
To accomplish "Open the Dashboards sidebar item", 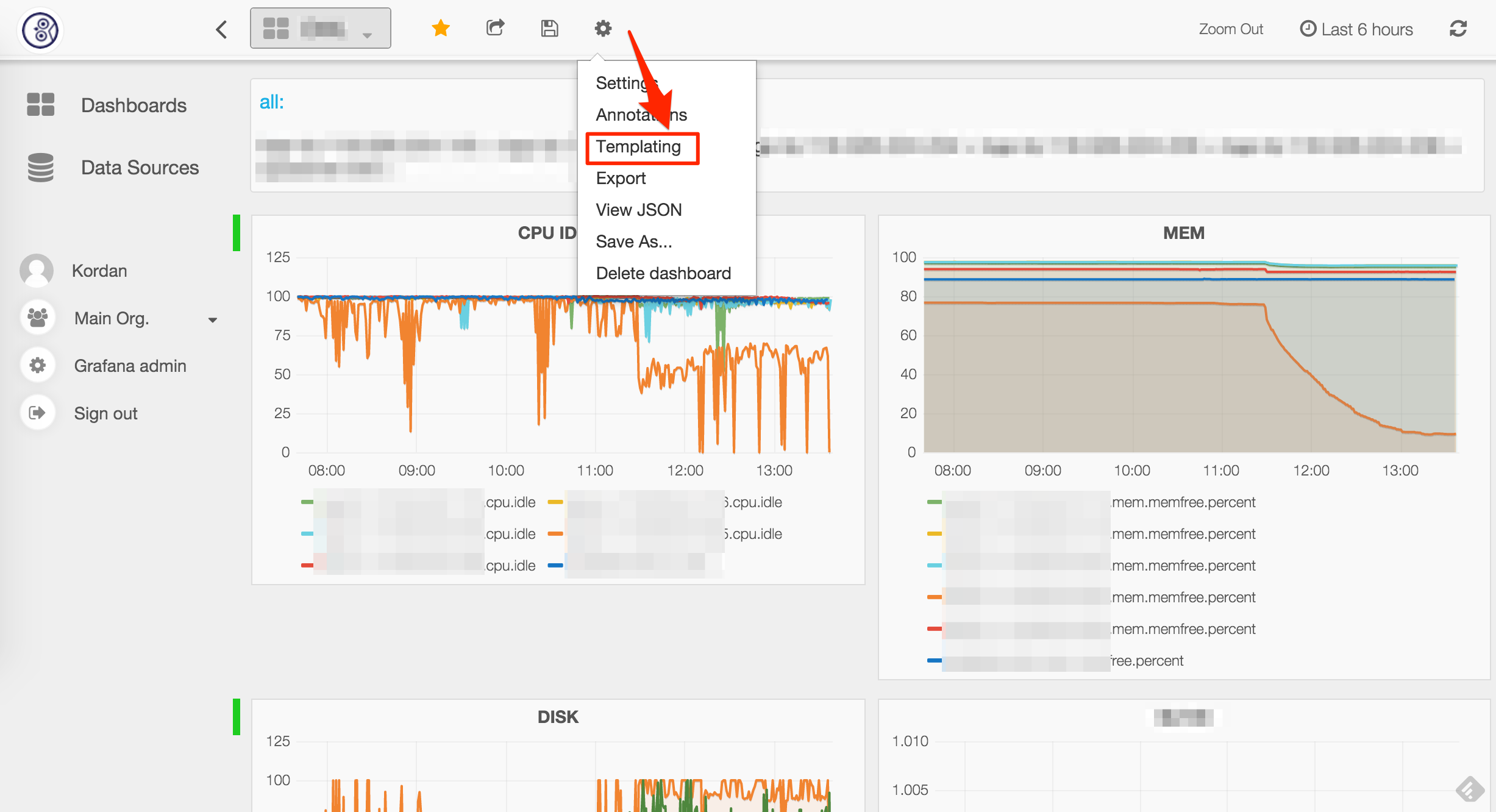I will (x=134, y=105).
